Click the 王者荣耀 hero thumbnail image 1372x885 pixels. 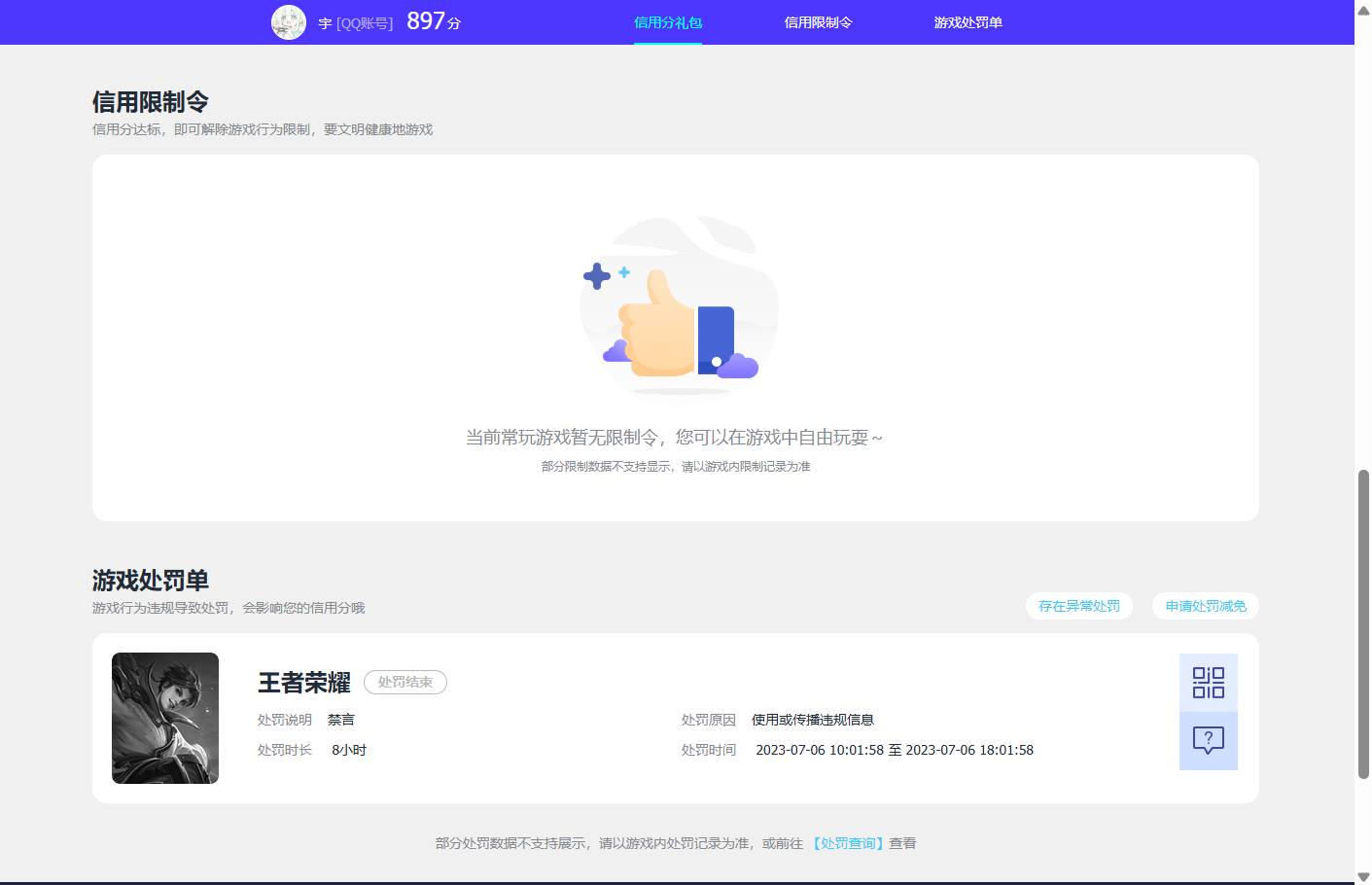coord(165,718)
